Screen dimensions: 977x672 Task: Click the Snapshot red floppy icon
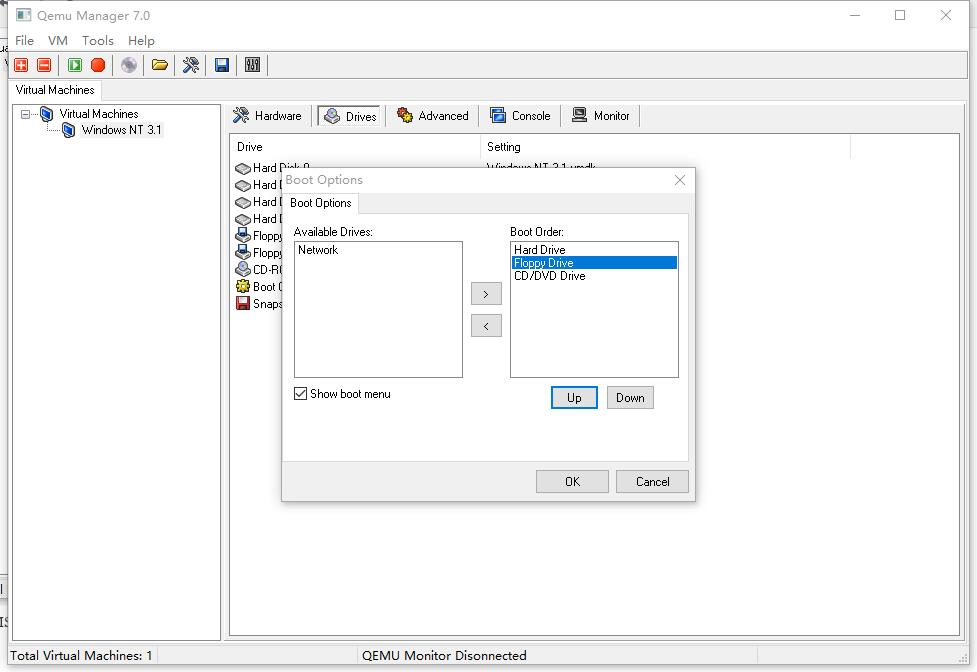coord(242,303)
